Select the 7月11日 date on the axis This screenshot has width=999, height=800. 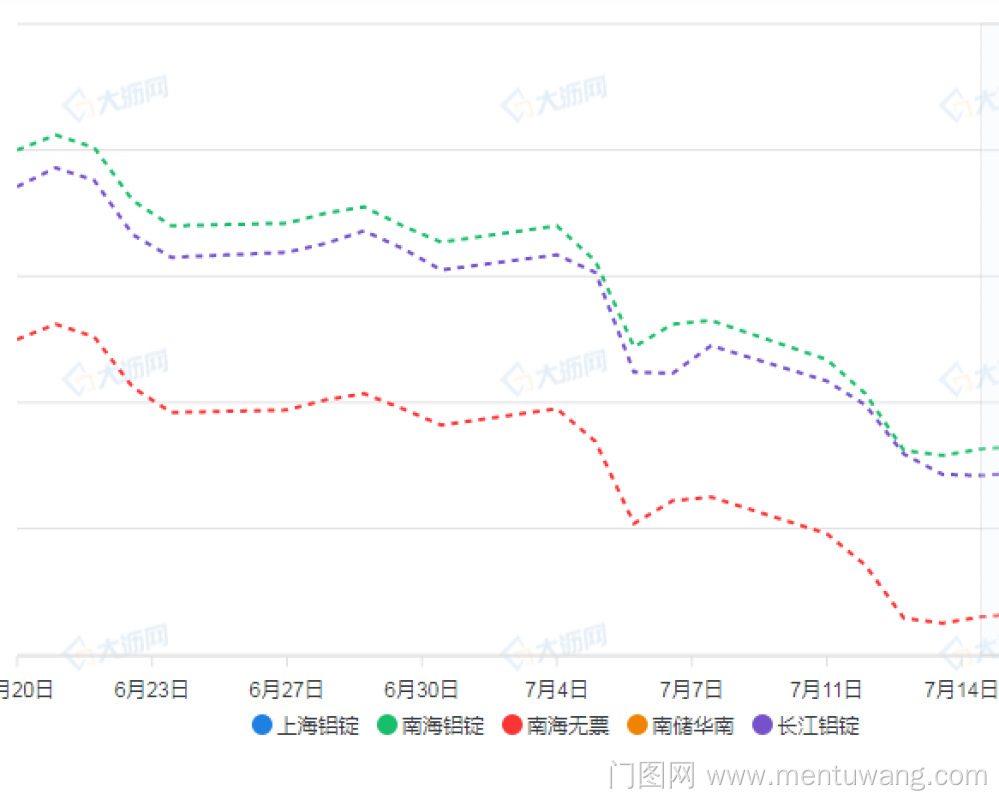click(826, 689)
